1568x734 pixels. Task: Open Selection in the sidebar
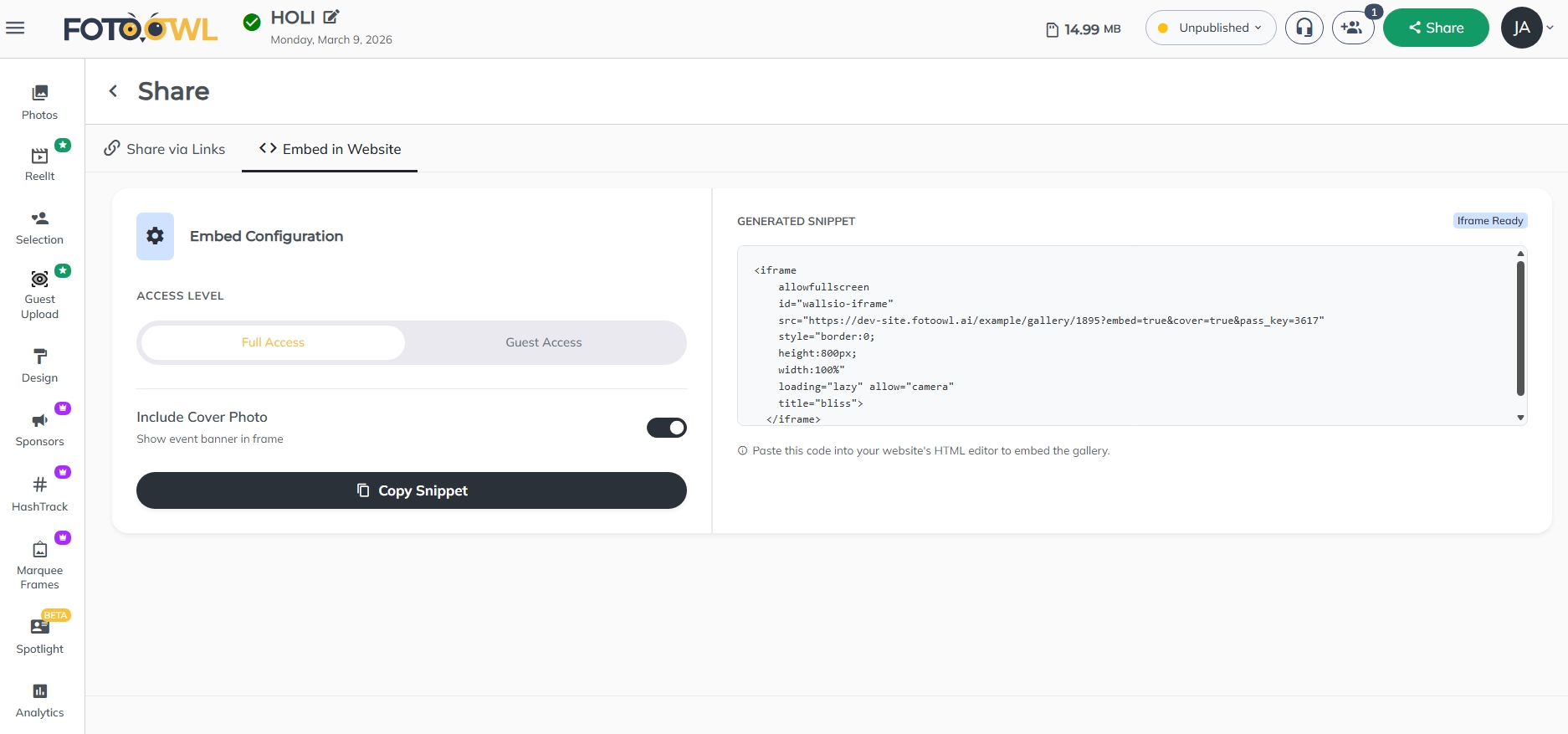coord(40,228)
